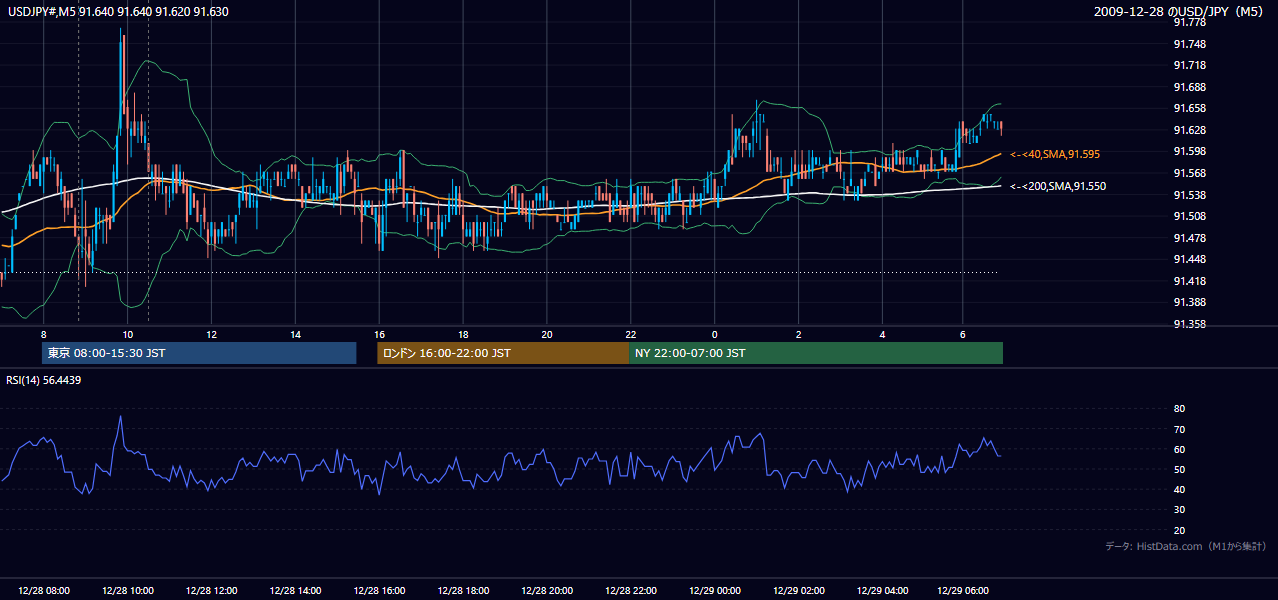Click the 12/29 02:00 time axis label

coord(799,591)
